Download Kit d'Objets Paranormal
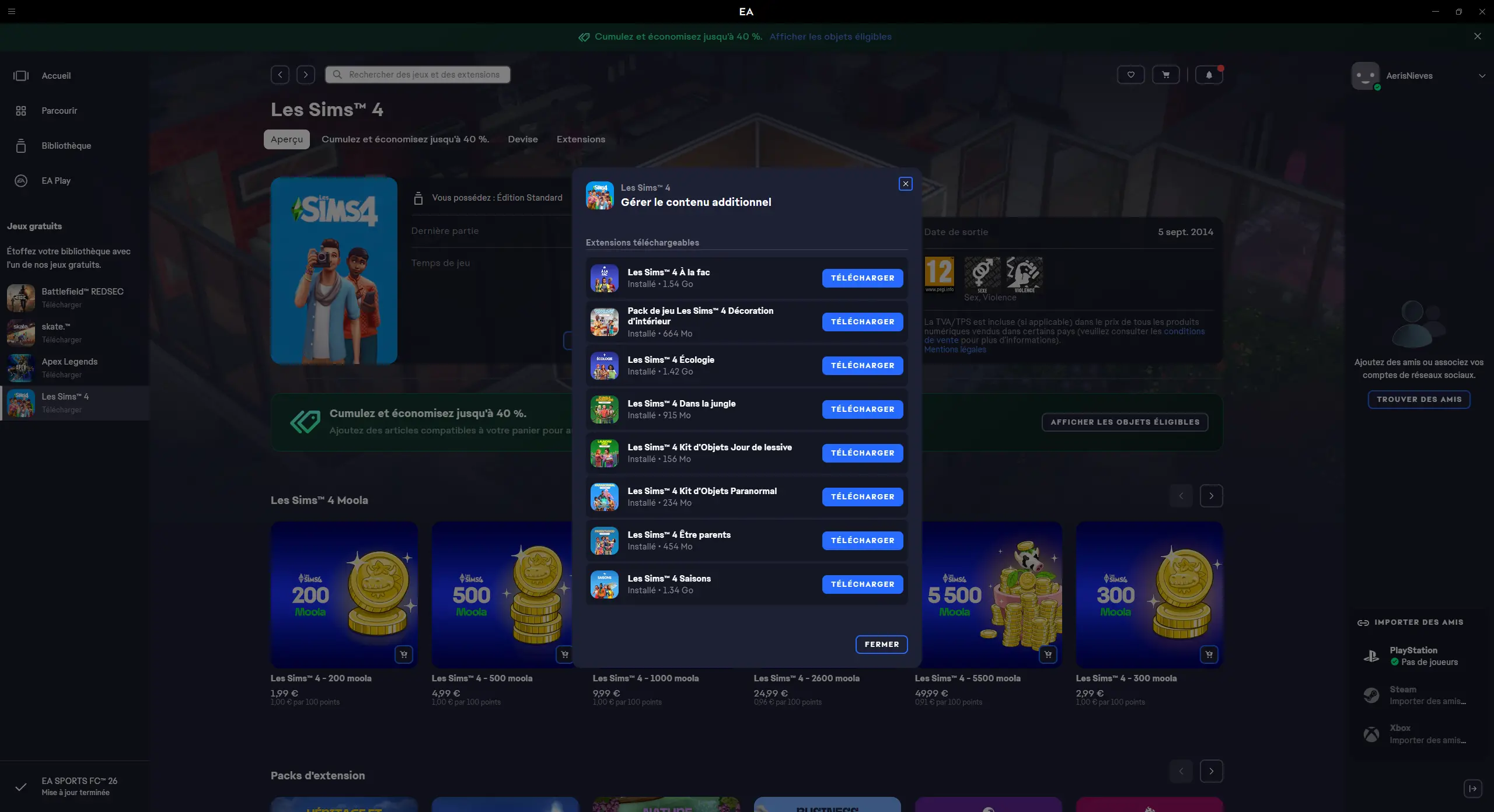 pyautogui.click(x=863, y=497)
